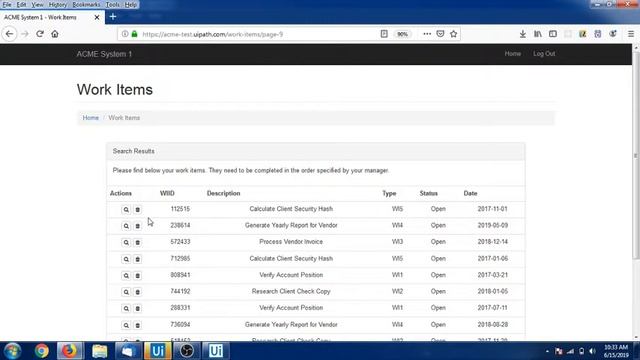Open magnifier icon for work item 736094
Image resolution: width=640 pixels, height=360 pixels.
pos(126,325)
